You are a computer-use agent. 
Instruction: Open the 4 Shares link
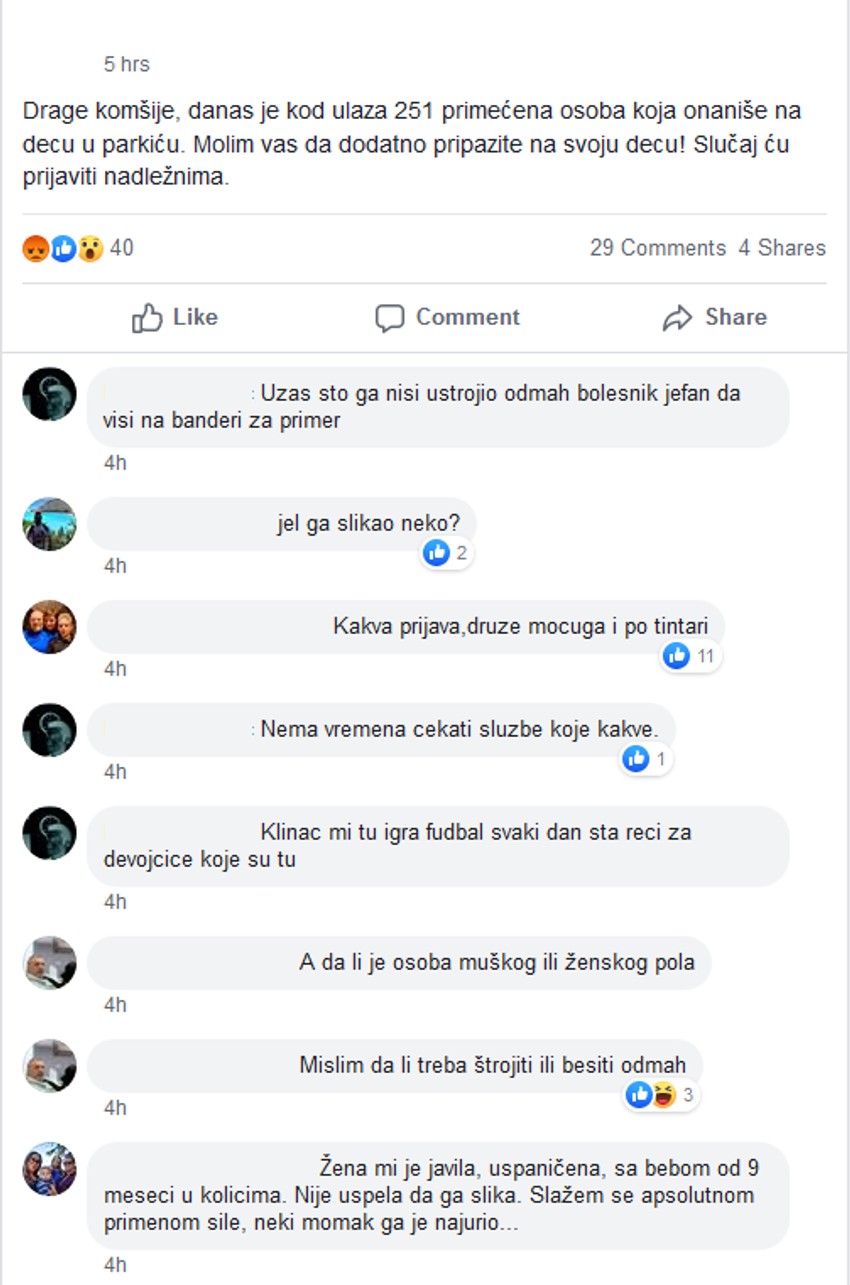pos(782,248)
